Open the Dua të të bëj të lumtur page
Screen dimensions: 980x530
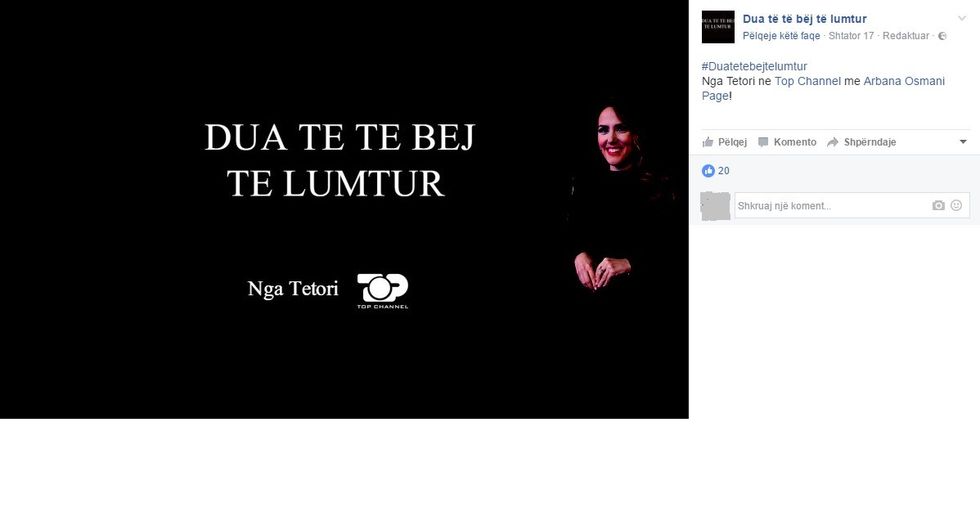click(804, 19)
